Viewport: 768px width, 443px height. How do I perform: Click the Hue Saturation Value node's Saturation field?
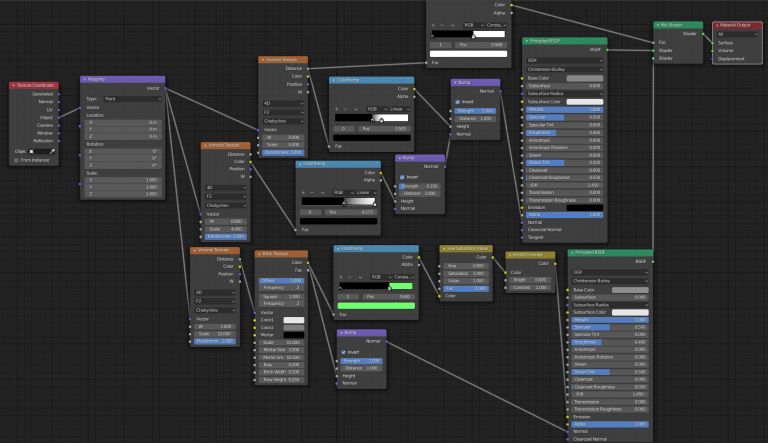tap(465, 272)
